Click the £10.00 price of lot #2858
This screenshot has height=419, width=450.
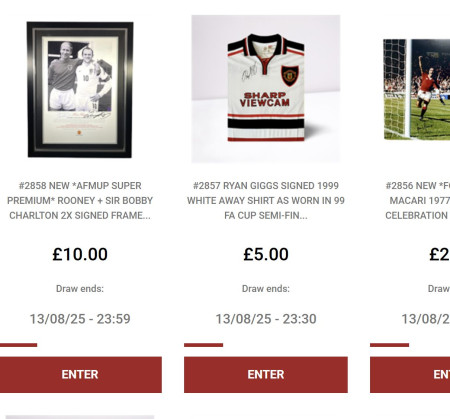point(80,254)
